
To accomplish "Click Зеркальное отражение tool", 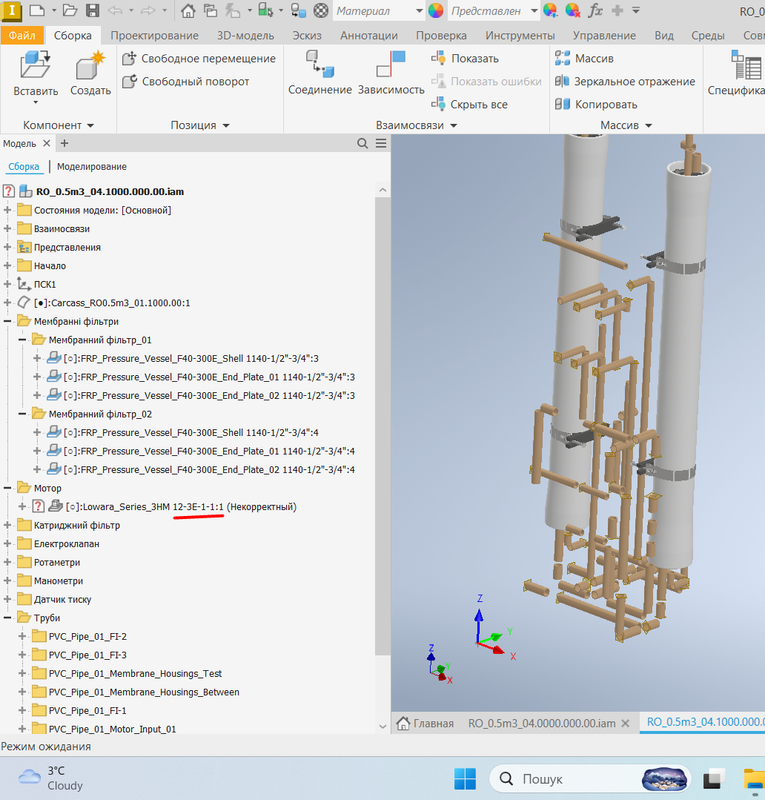I will 625,82.
